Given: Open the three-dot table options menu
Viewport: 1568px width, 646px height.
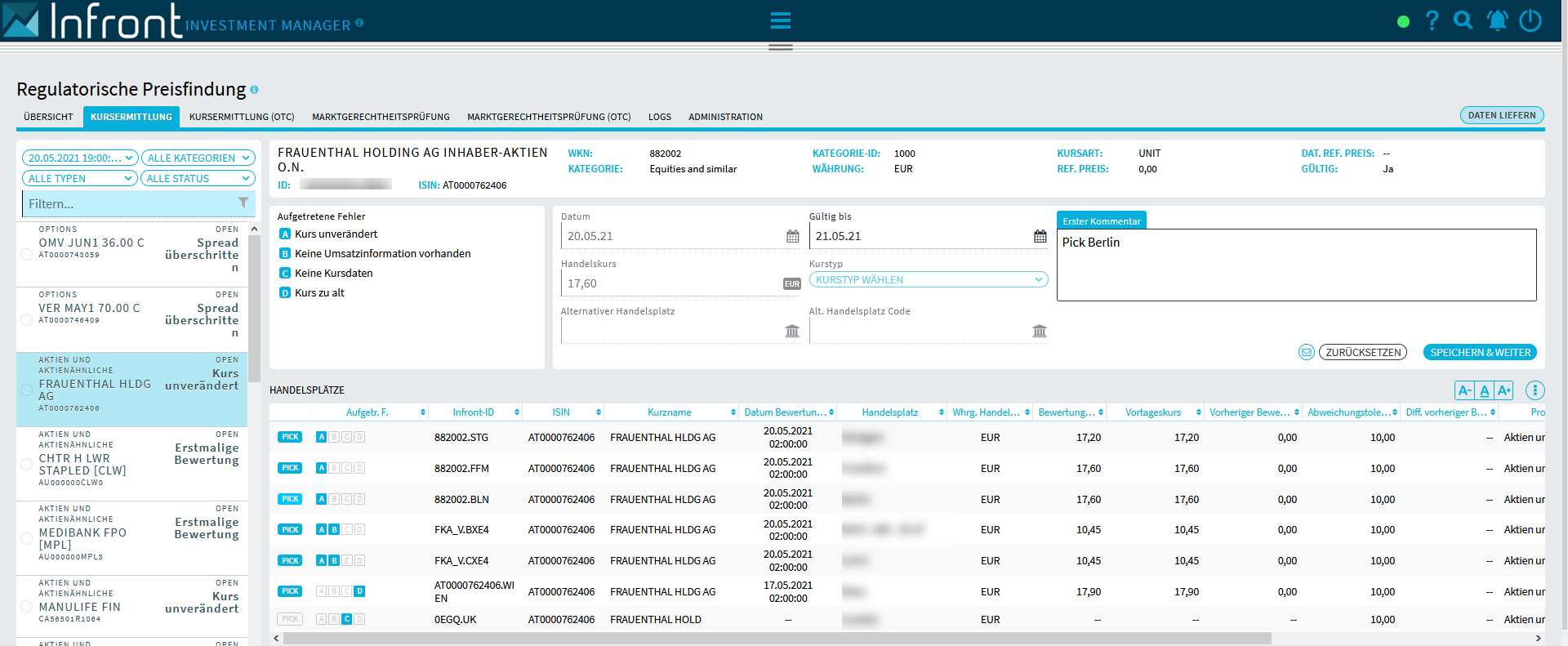Looking at the screenshot, I should [1535, 390].
